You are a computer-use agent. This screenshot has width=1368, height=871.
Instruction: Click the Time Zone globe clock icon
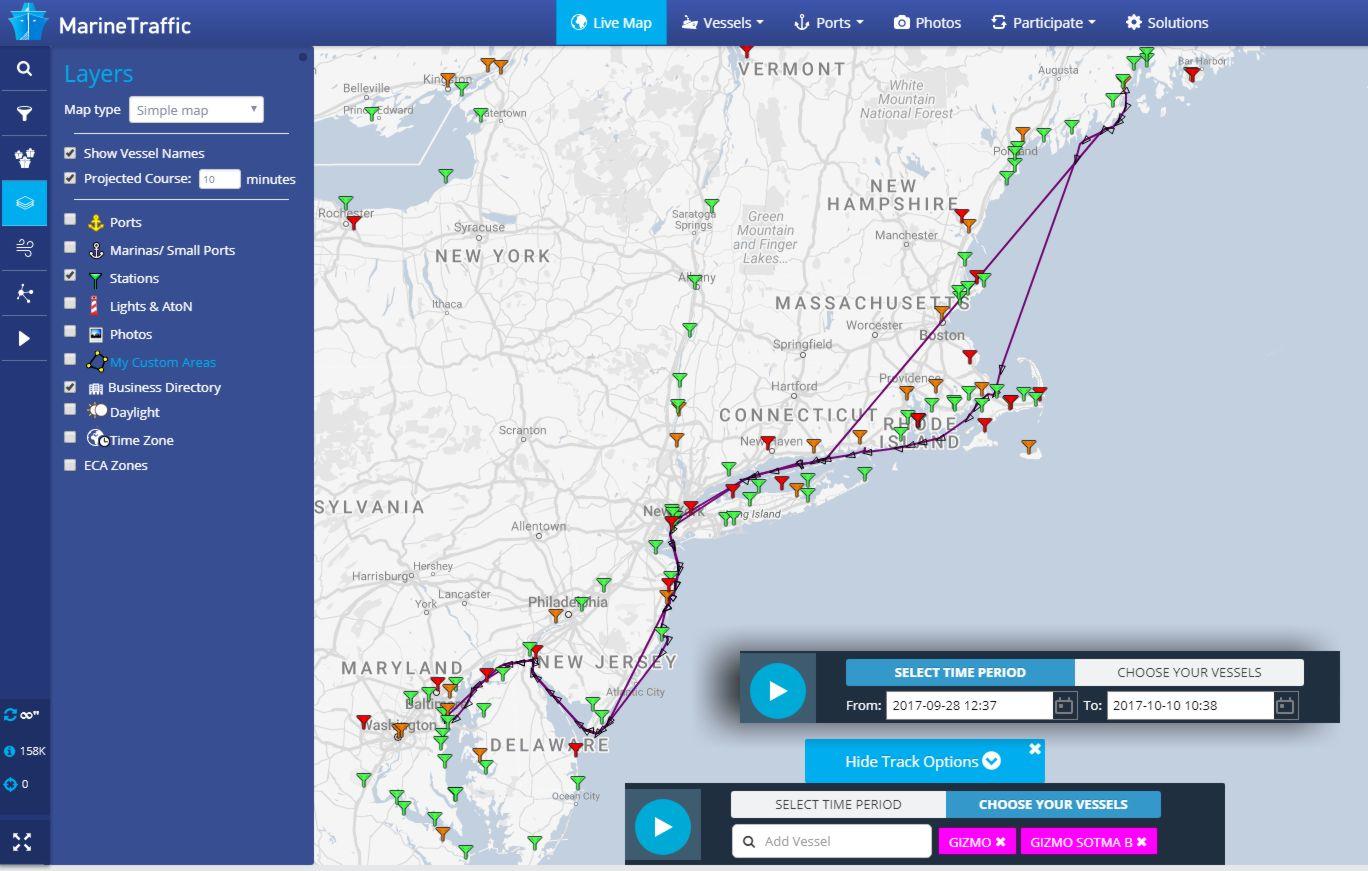pyautogui.click(x=98, y=438)
